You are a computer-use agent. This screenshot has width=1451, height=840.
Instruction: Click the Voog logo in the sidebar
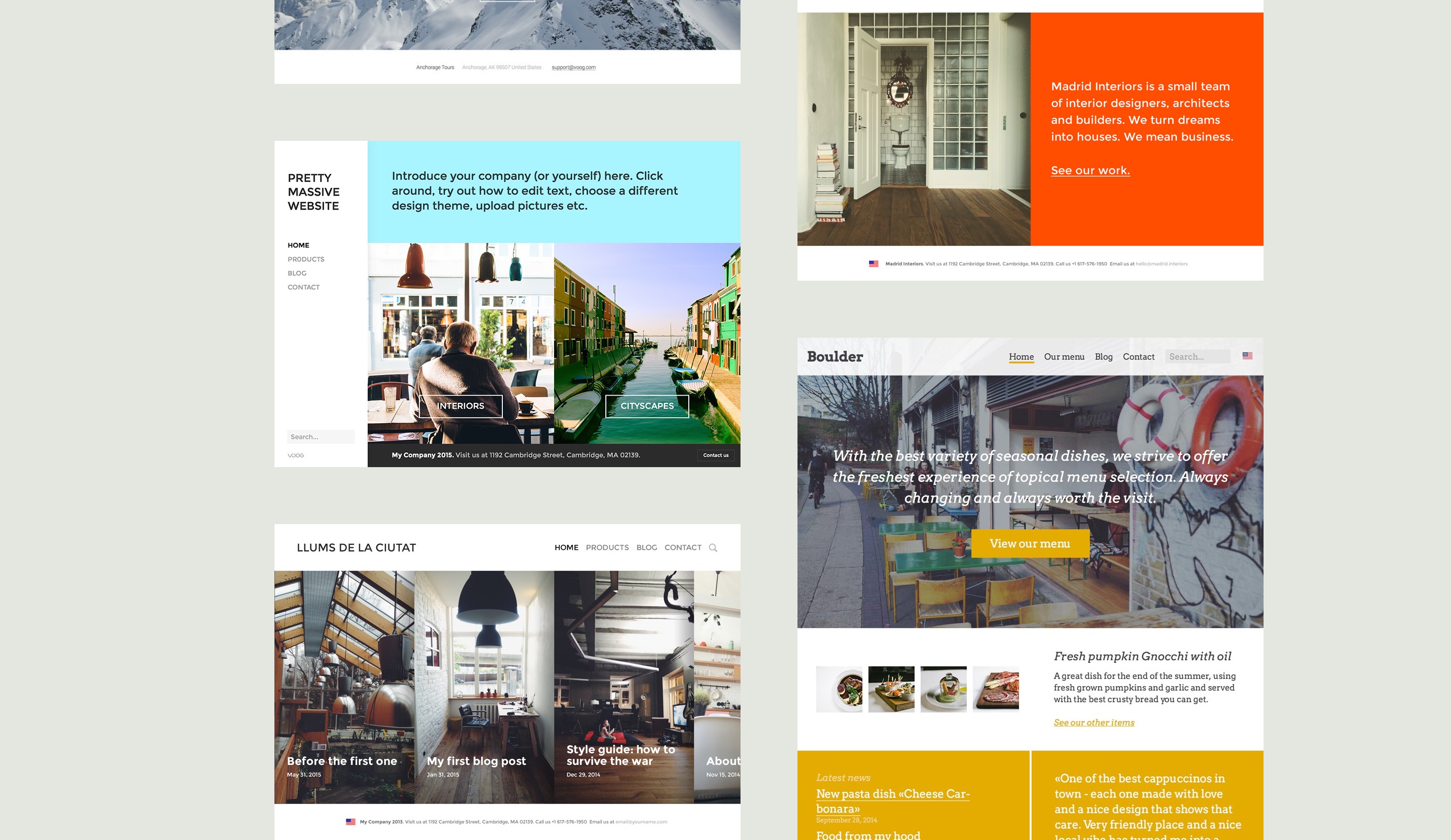[x=296, y=455]
